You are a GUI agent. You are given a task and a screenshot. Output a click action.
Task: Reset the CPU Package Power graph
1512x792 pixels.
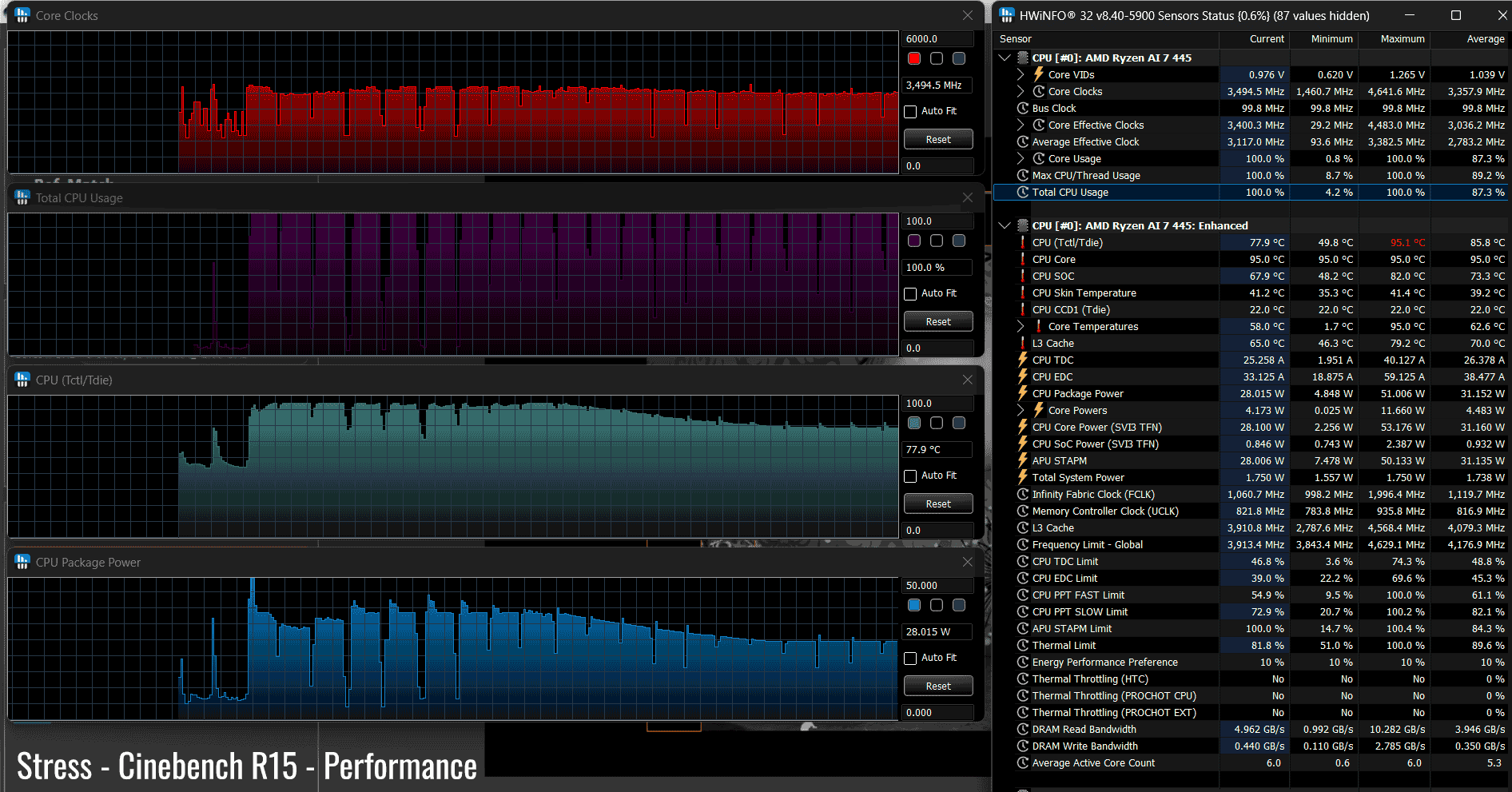click(x=938, y=686)
